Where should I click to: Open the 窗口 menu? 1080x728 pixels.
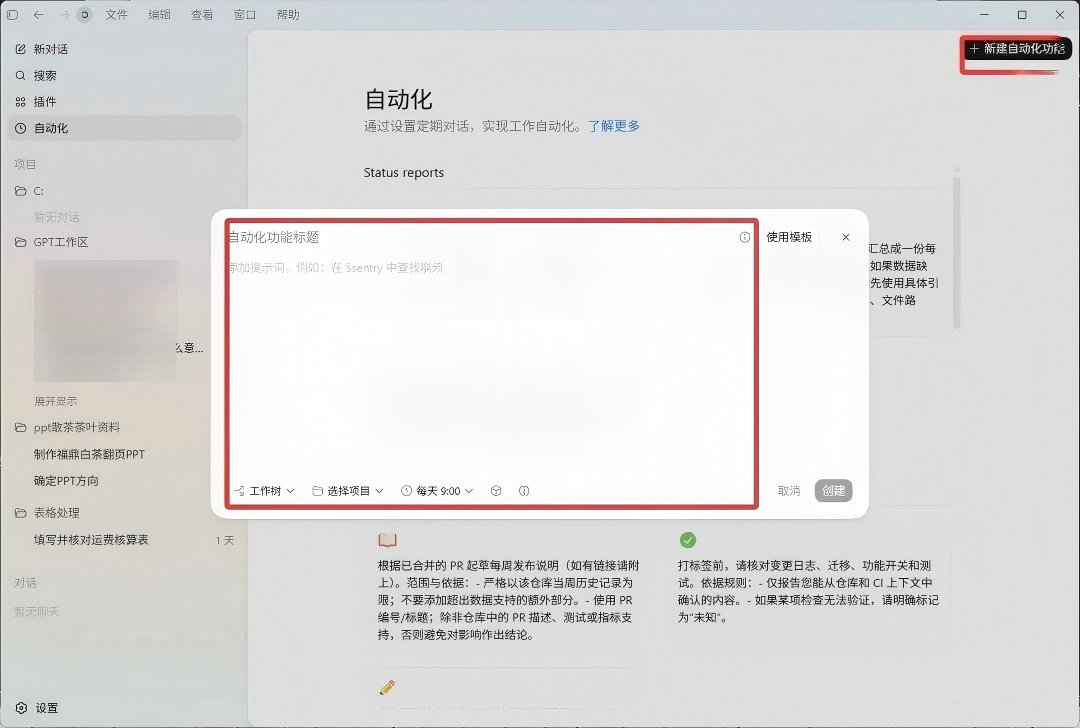tap(245, 14)
